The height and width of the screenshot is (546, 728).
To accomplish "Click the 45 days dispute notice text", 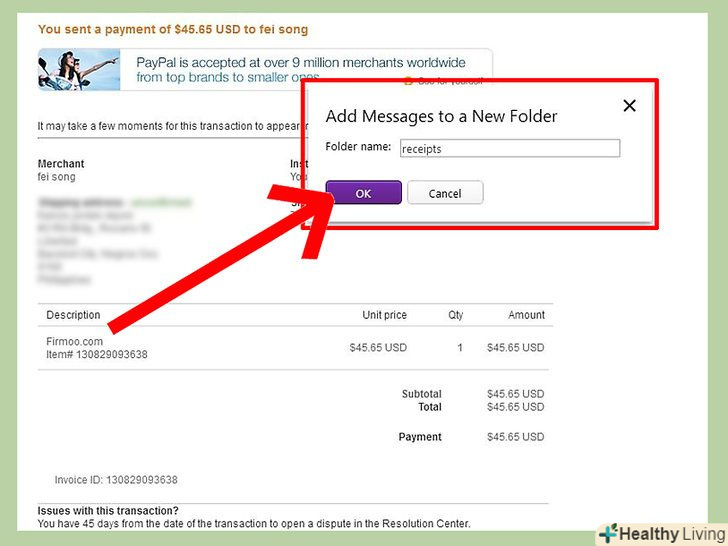I will 254,523.
